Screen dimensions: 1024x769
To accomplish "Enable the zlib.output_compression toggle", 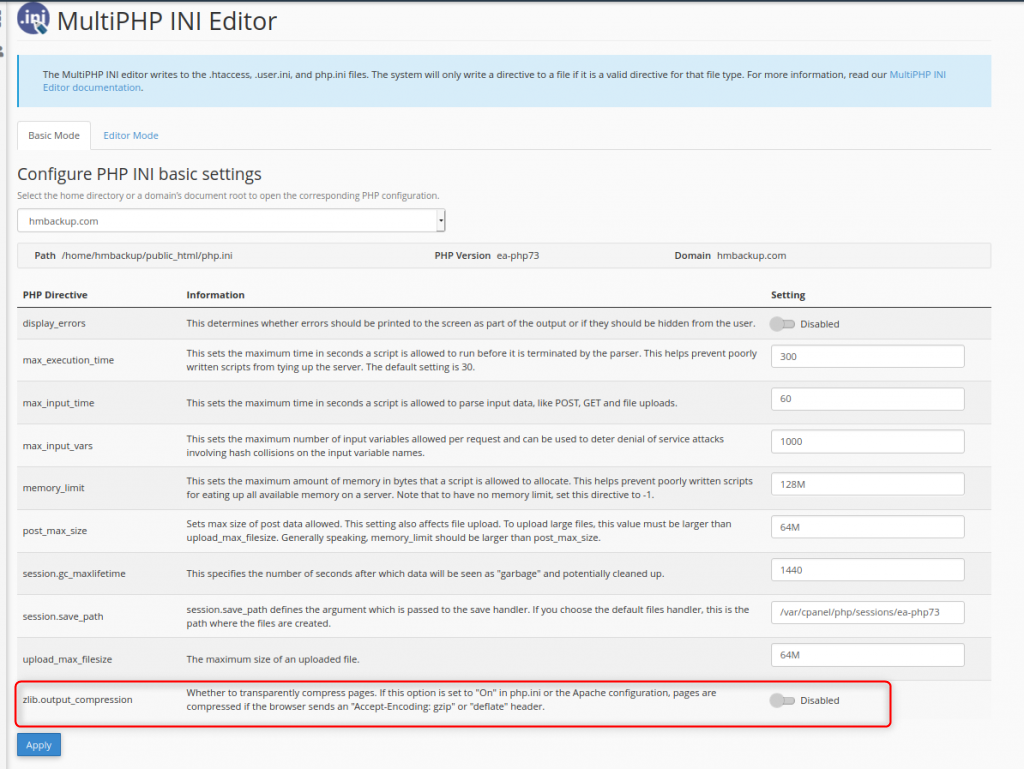I will [x=782, y=700].
